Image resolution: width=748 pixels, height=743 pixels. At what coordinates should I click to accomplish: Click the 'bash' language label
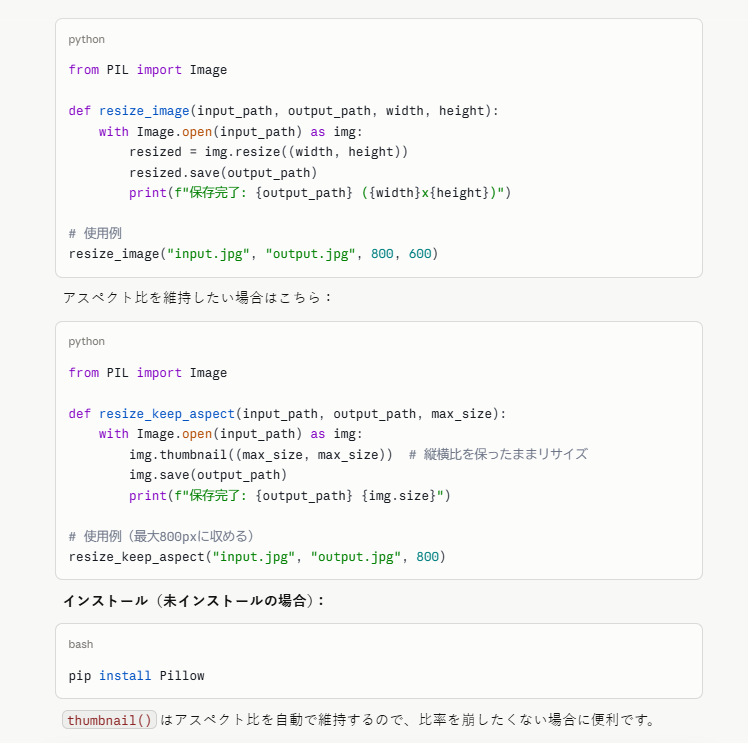81,644
